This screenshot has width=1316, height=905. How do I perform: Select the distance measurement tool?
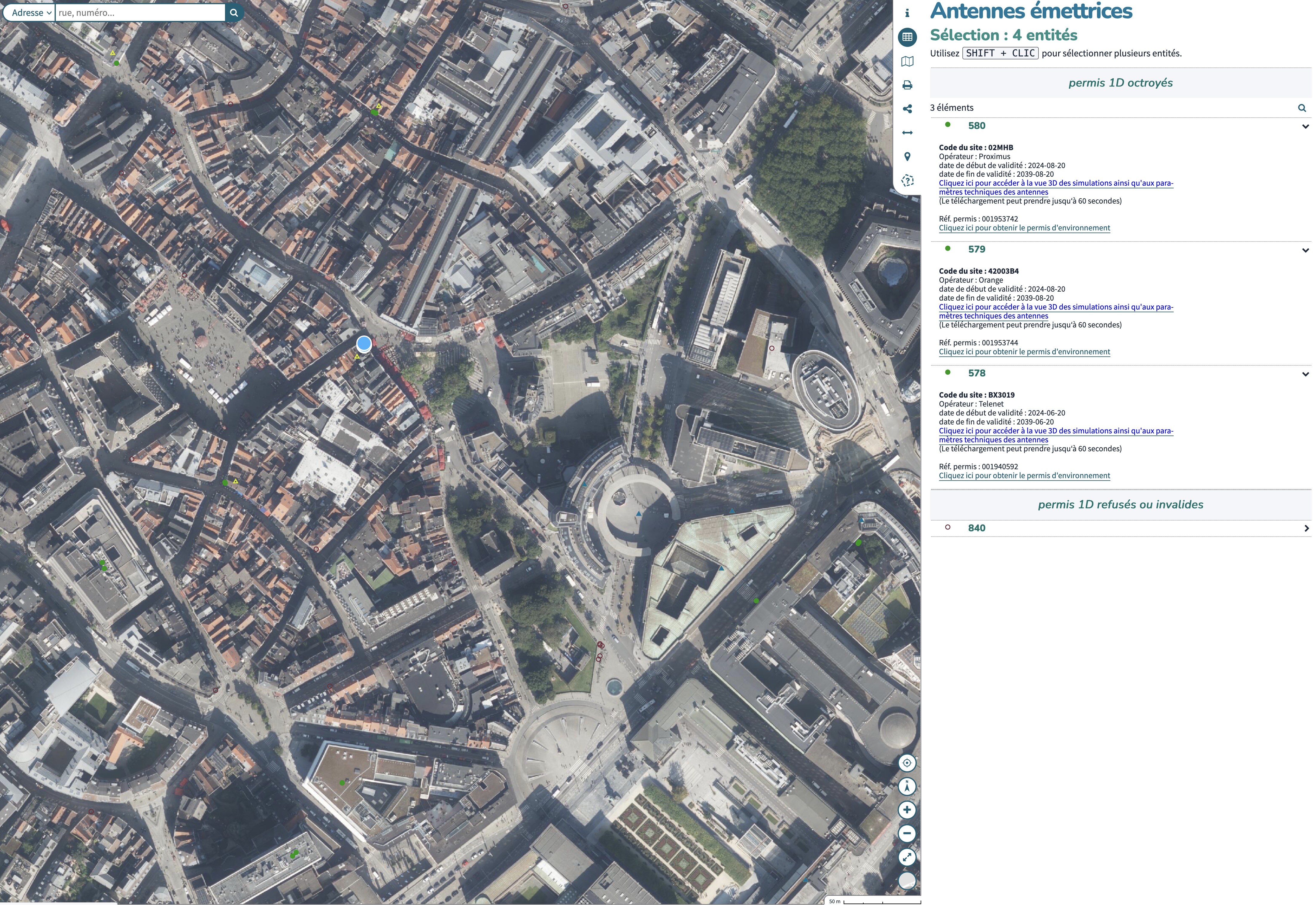[907, 133]
